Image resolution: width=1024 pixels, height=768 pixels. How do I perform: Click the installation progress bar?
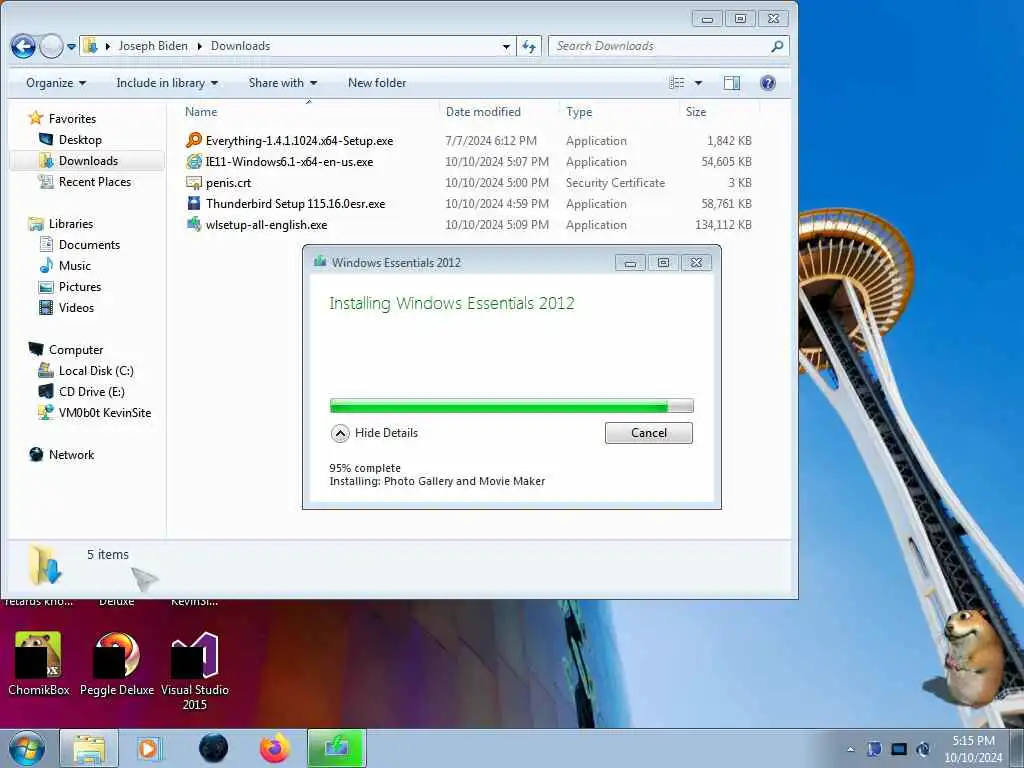[x=511, y=406]
